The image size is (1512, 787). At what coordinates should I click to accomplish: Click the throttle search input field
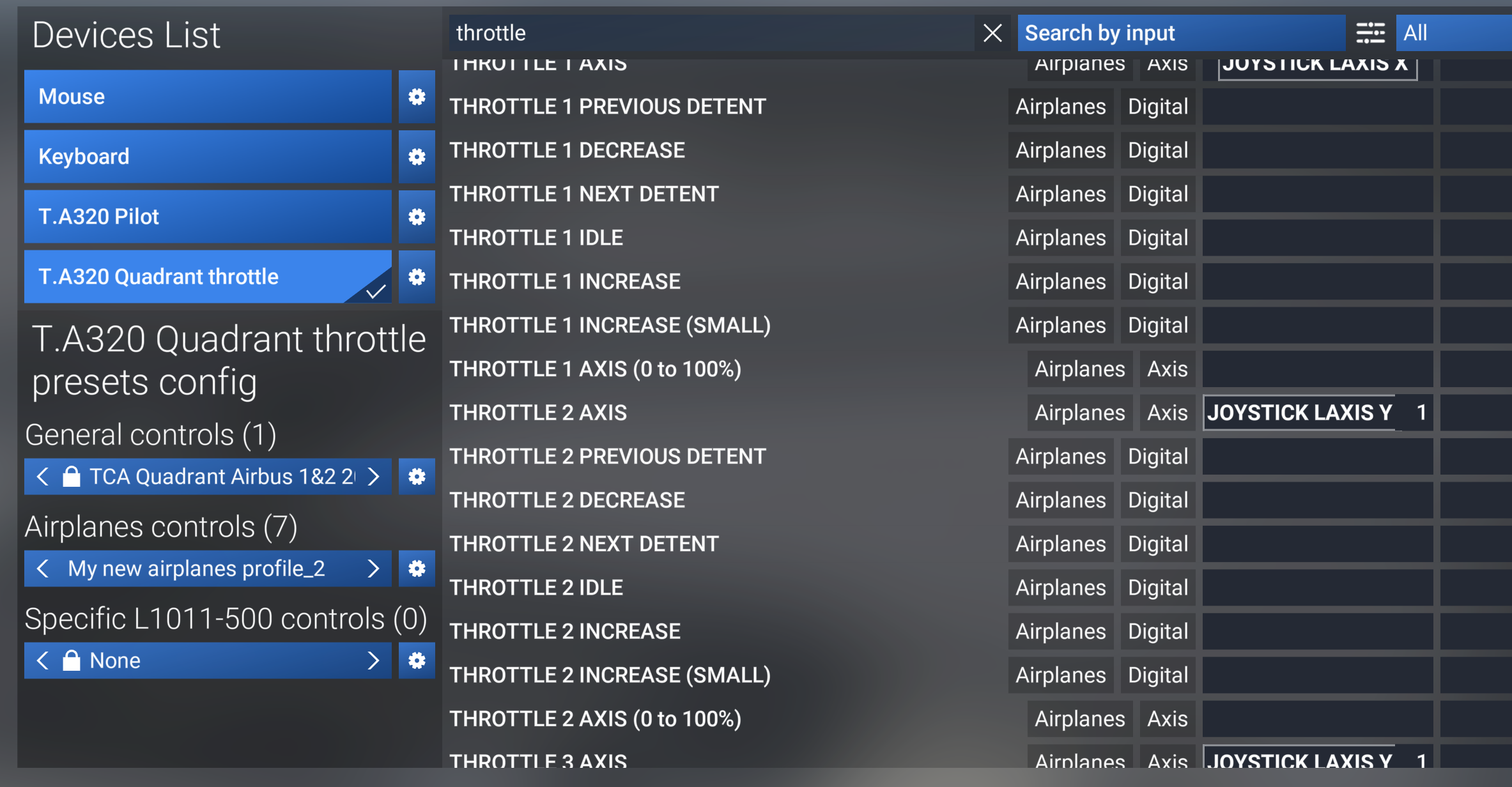click(709, 33)
